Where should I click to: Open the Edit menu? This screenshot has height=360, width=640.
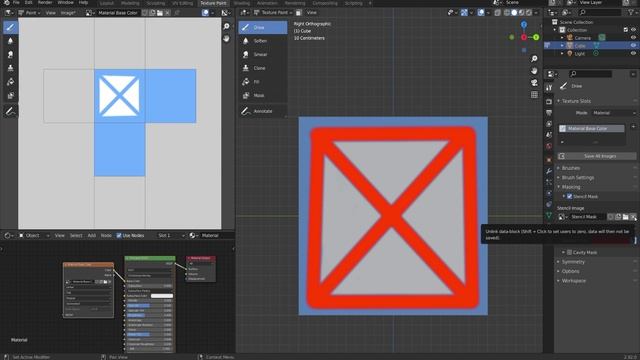[x=28, y=2]
